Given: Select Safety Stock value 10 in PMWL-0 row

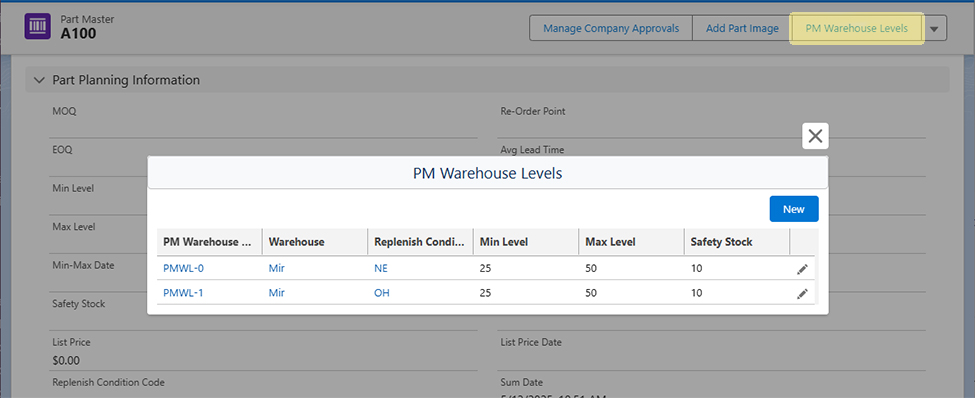Looking at the screenshot, I should [696, 269].
